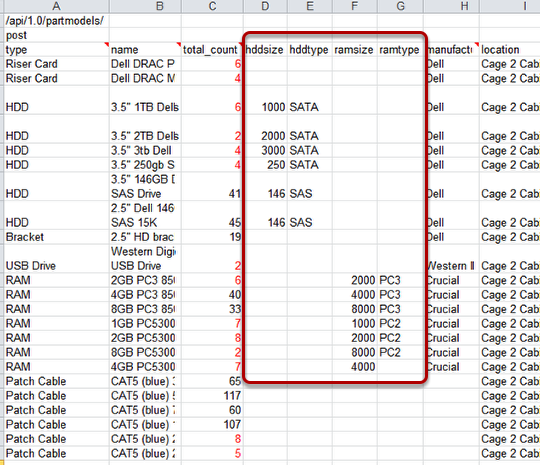
Task: Click the '2GB PC3 85' name cell
Action: click(145, 280)
